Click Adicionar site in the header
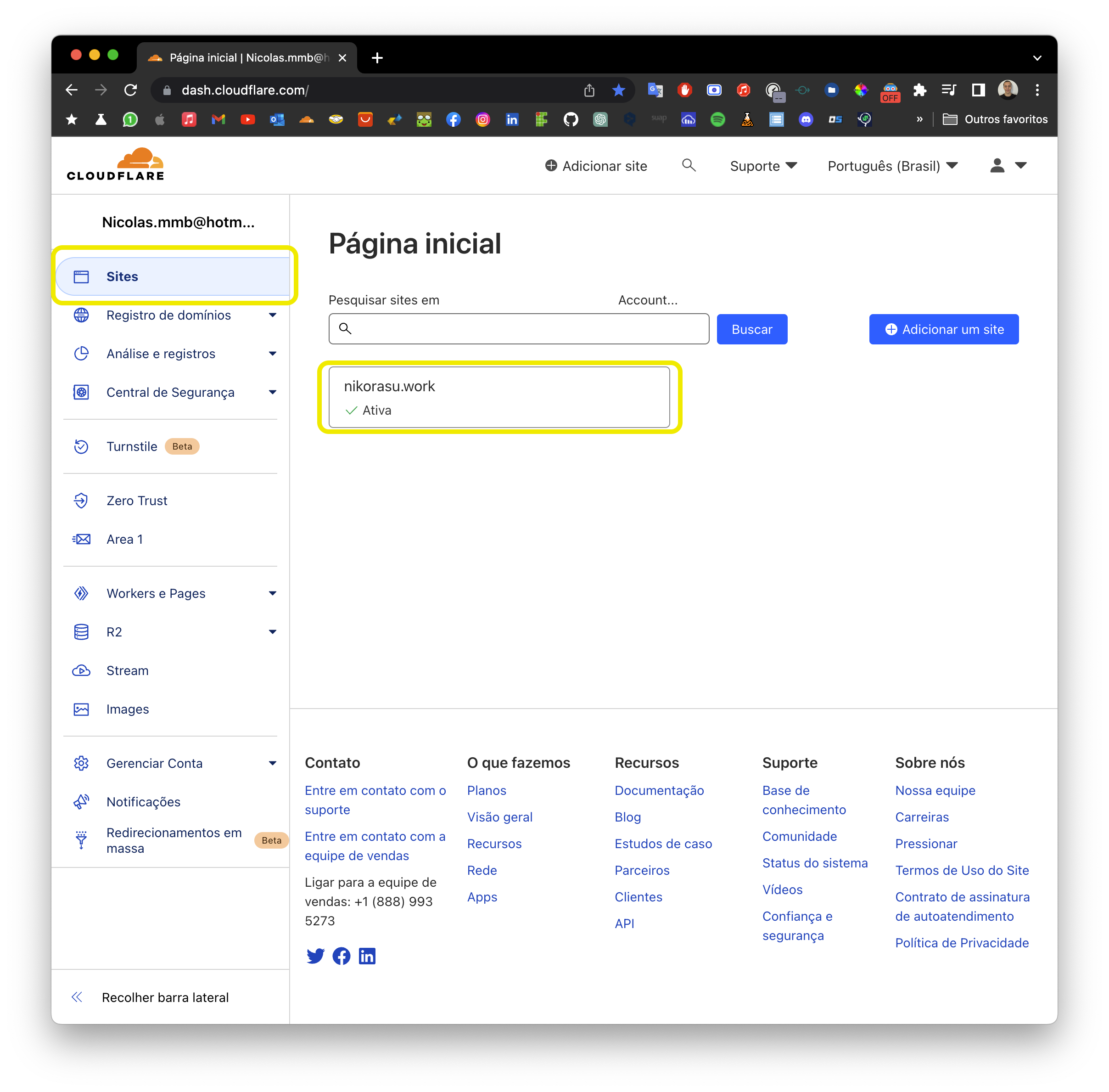Image resolution: width=1109 pixels, height=1092 pixels. pyautogui.click(x=596, y=166)
